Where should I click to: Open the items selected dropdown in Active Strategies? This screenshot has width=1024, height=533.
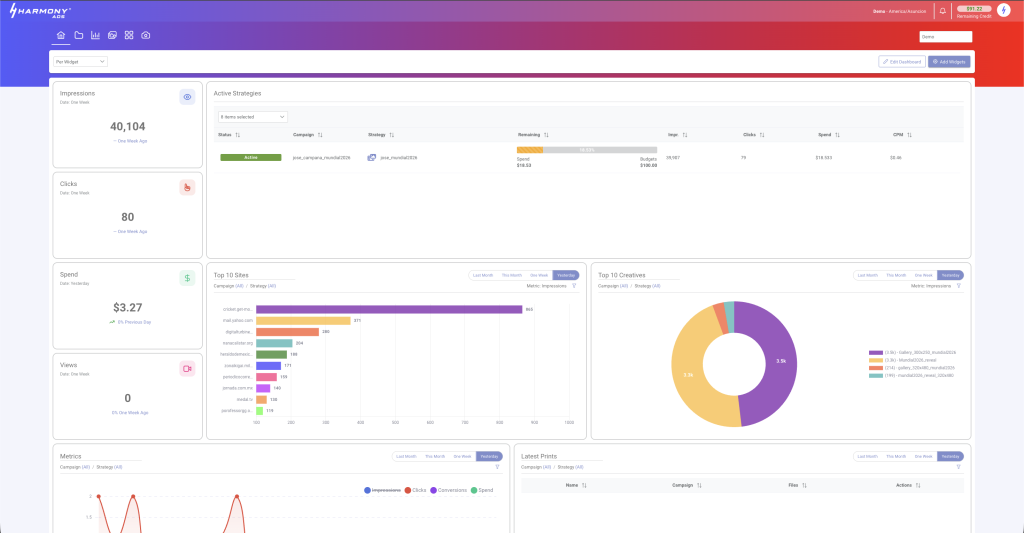(x=253, y=117)
